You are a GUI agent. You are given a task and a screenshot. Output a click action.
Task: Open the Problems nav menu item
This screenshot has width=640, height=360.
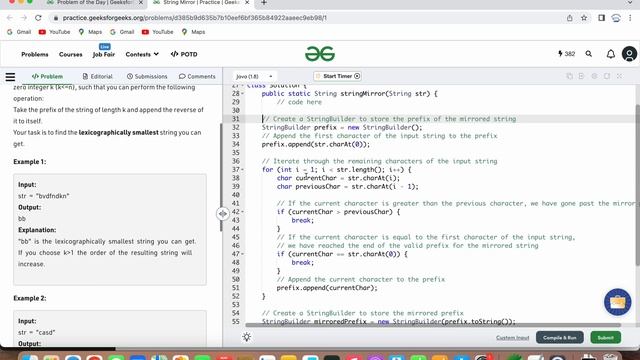(x=35, y=54)
